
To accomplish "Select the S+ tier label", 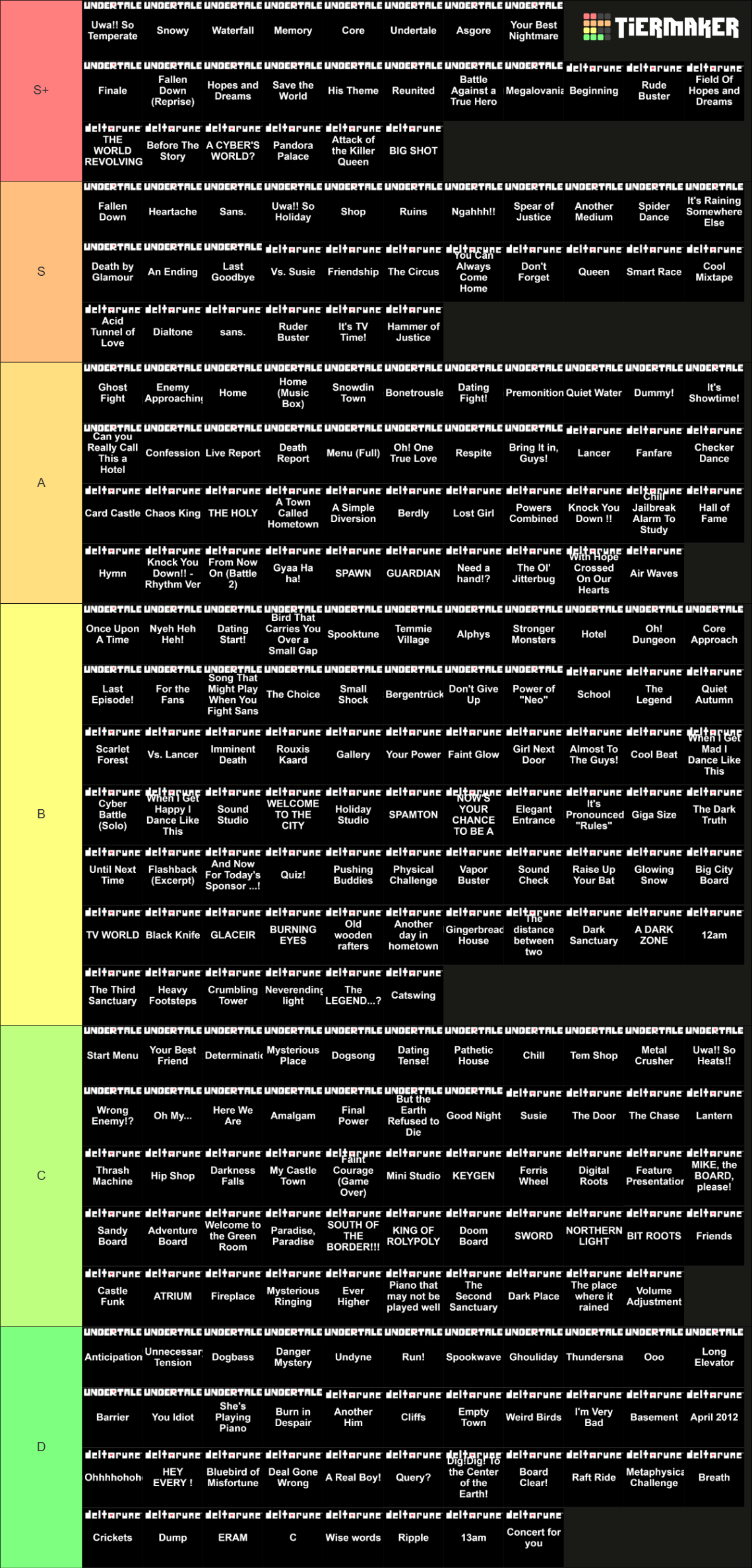I will (x=41, y=90).
